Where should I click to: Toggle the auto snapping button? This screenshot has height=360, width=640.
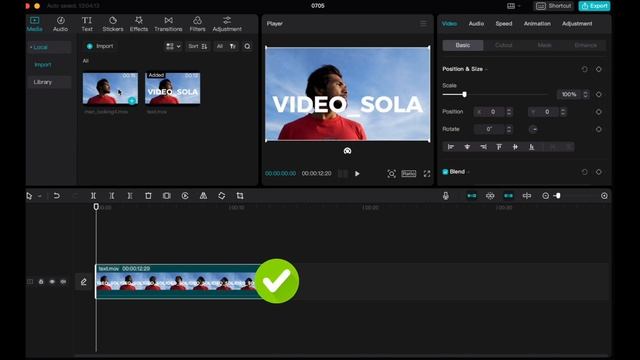[x=490, y=196]
